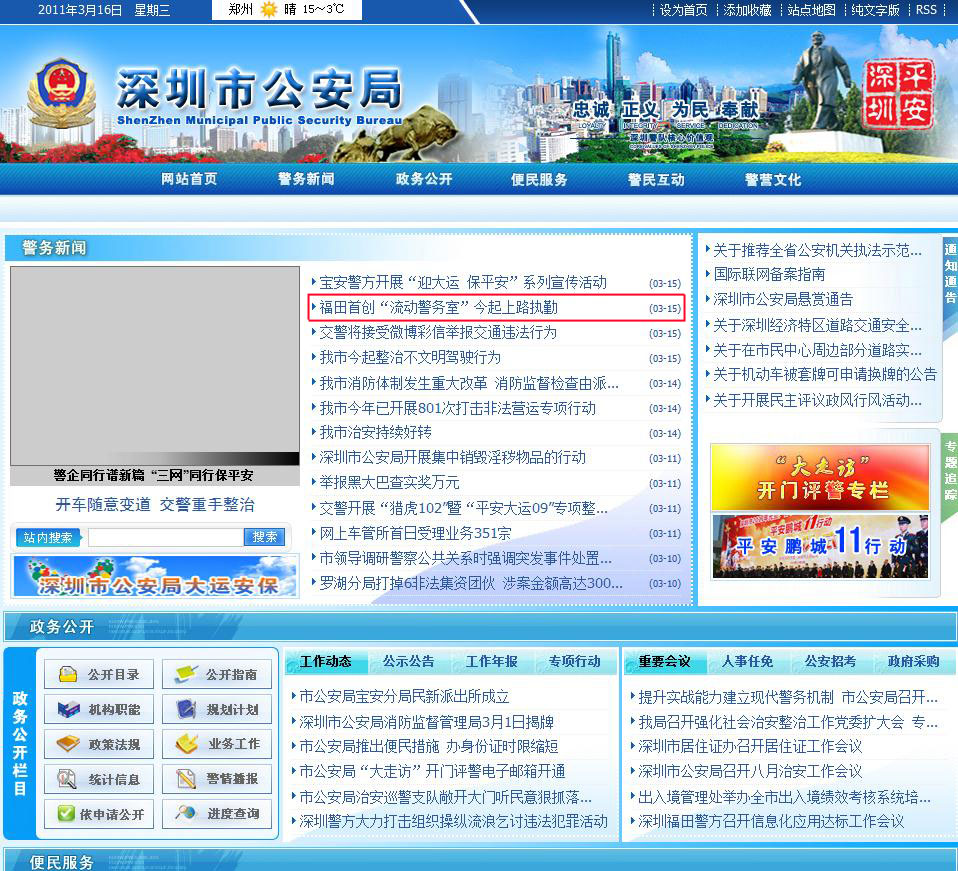This screenshot has width=958, height=871.
Task: Open the 便民服务 navigation menu item
Action: pyautogui.click(x=539, y=179)
